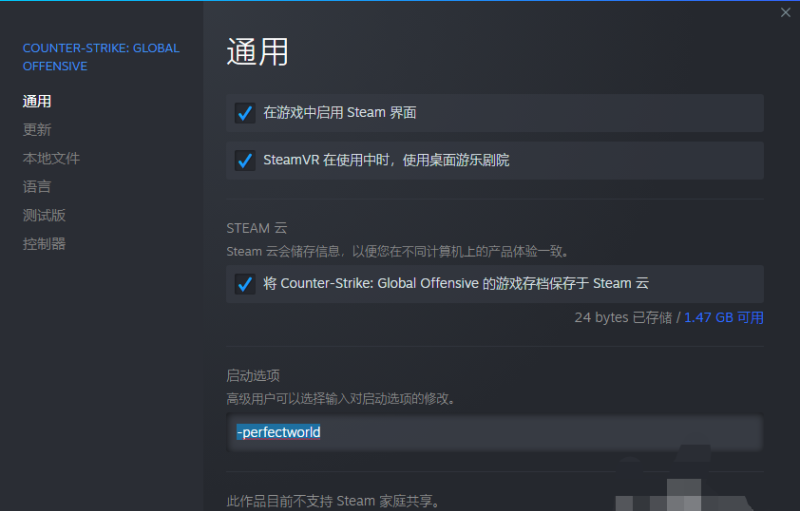Switch to the 更新 tab
The height and width of the screenshot is (511, 800).
(37, 130)
